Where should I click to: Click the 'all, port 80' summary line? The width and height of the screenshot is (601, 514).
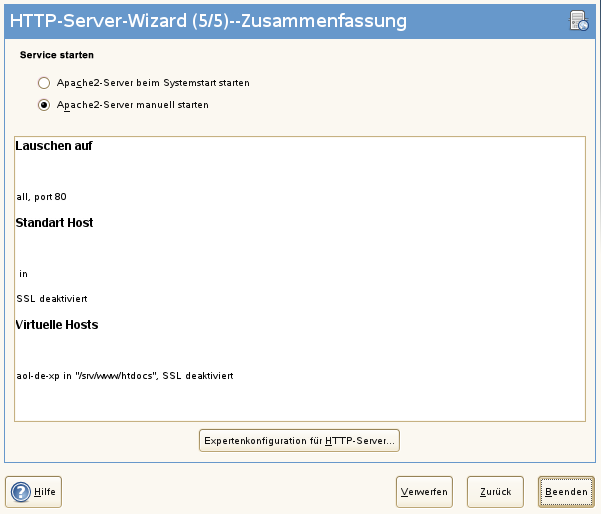click(41, 196)
